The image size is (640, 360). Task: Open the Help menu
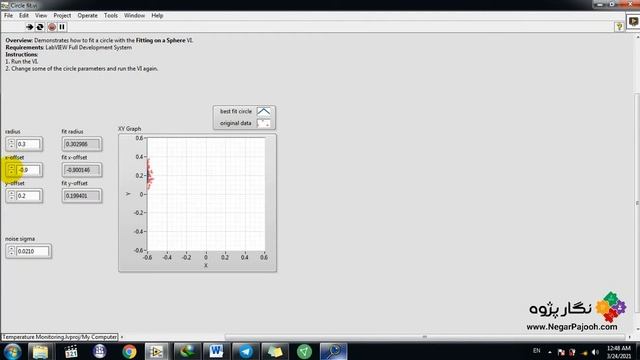[157, 16]
